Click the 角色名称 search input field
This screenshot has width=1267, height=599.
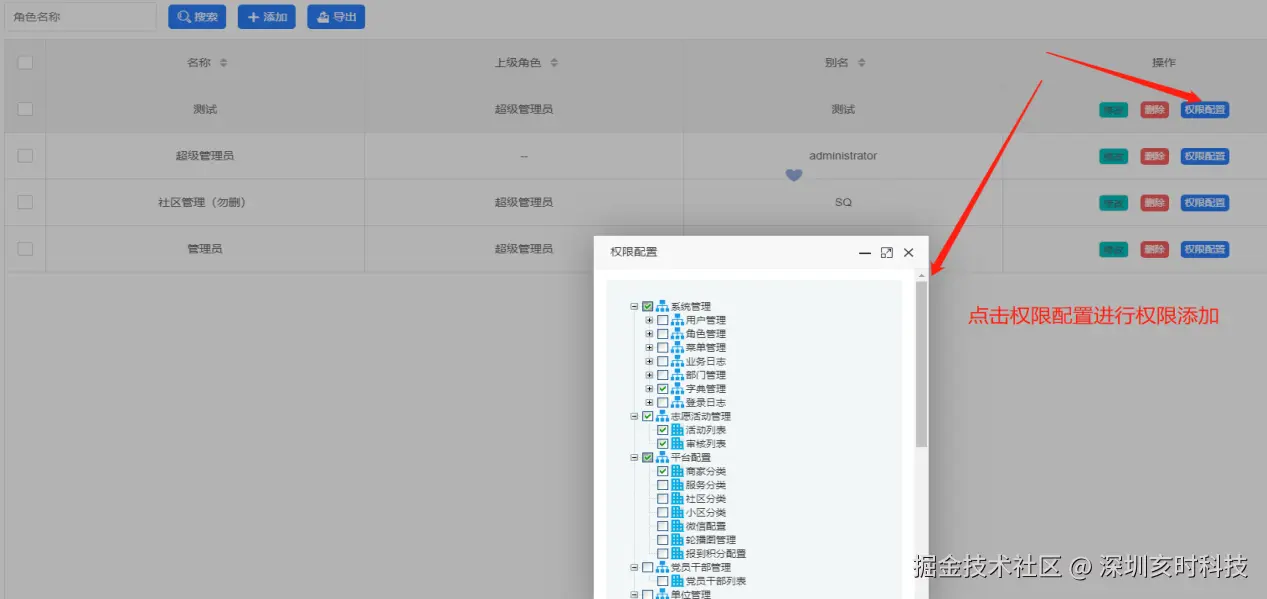click(x=80, y=17)
